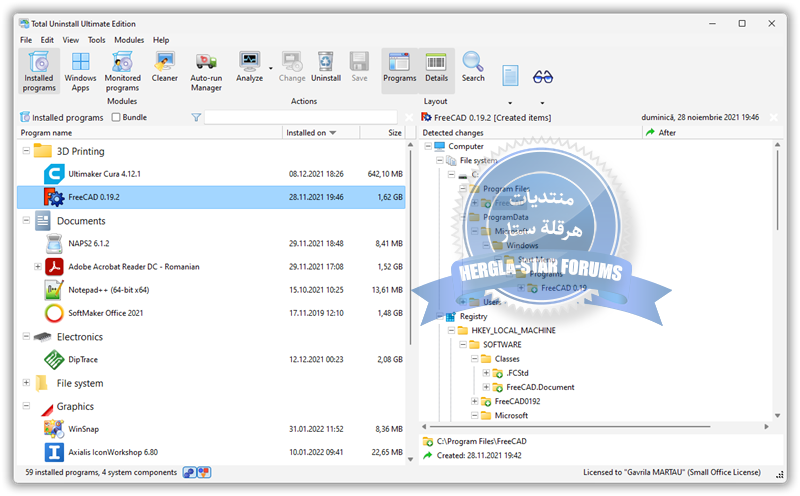Screen dimensions: 800x496
Task: Click the Change action button
Action: click(292, 67)
